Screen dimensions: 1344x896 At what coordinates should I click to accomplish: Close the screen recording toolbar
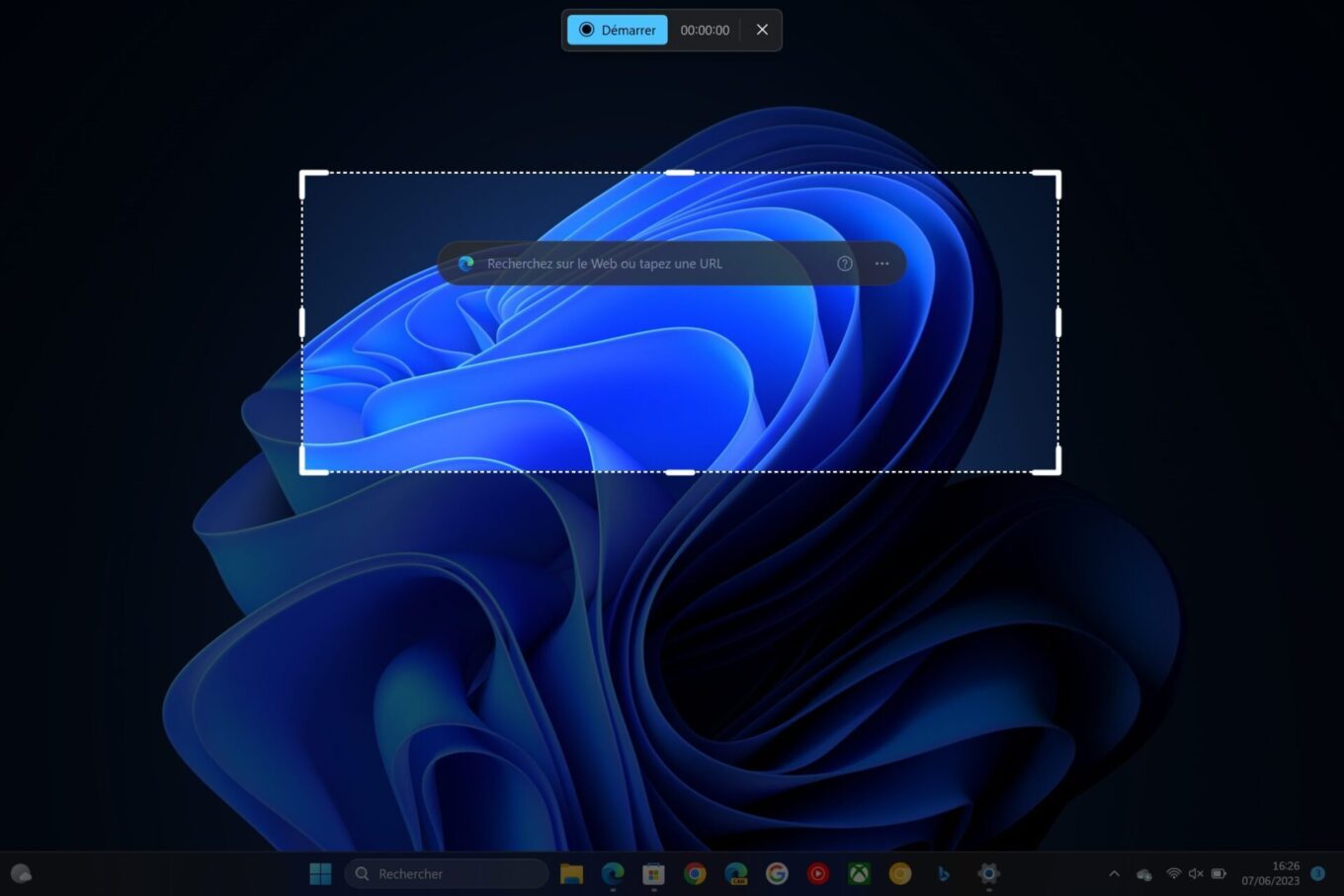coord(762,30)
